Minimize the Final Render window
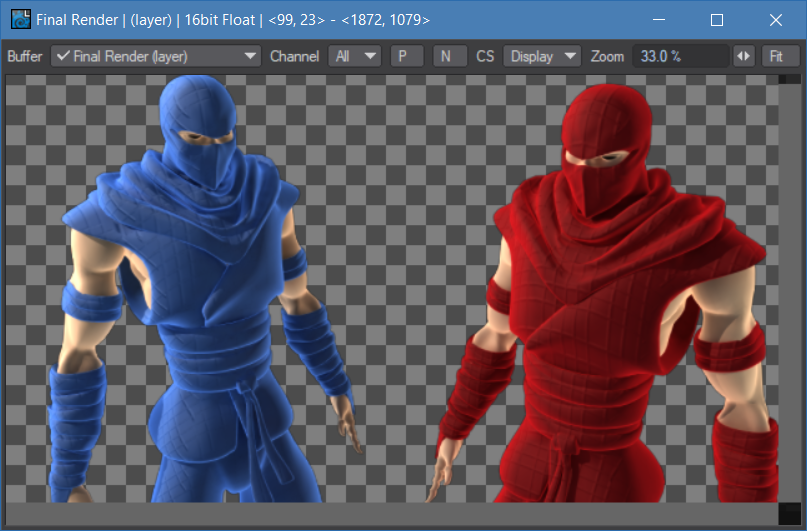Viewport: 807px width, 531px height. tap(657, 19)
